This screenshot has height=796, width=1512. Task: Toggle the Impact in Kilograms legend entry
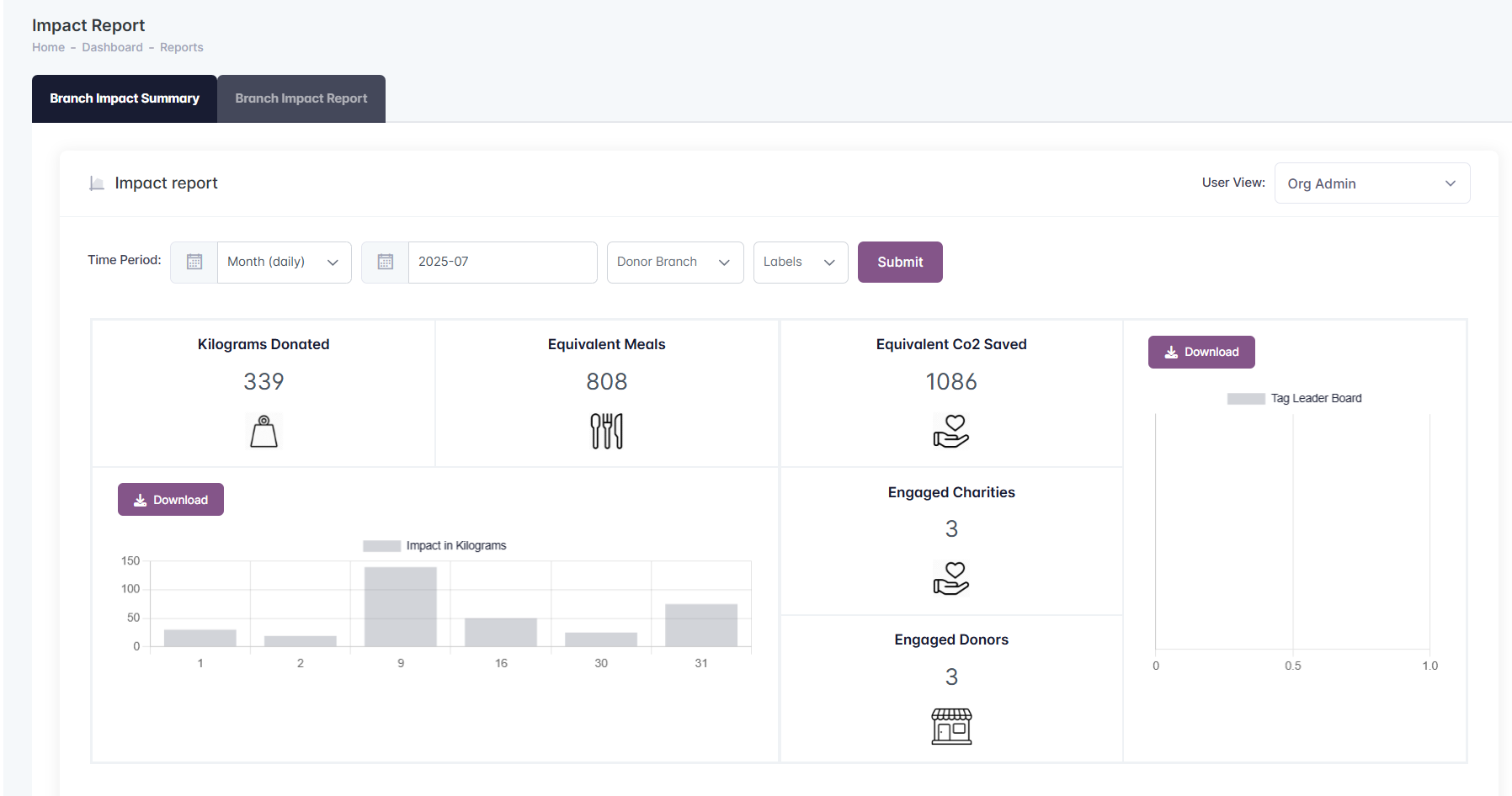coord(435,546)
